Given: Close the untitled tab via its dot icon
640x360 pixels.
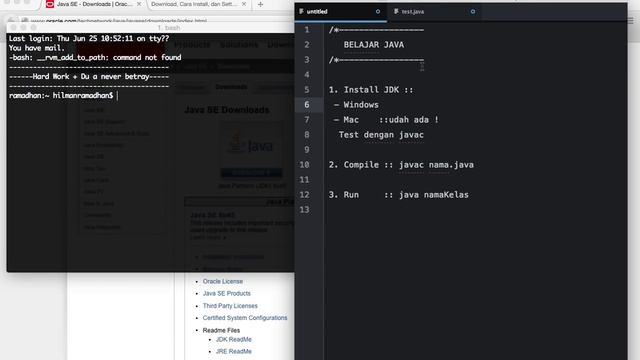Looking at the screenshot, I should click(378, 12).
